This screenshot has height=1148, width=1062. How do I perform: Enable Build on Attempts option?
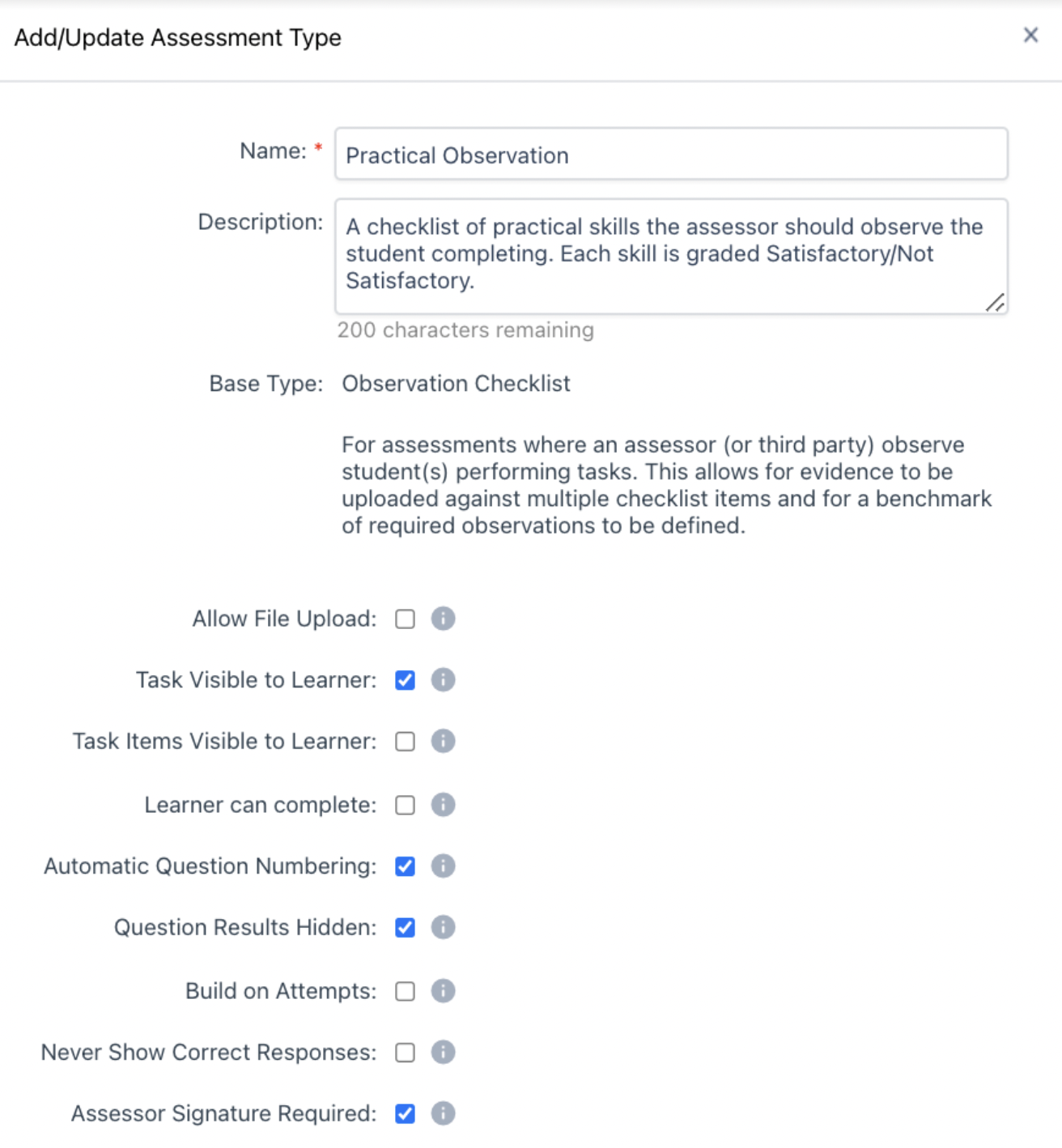[406, 992]
